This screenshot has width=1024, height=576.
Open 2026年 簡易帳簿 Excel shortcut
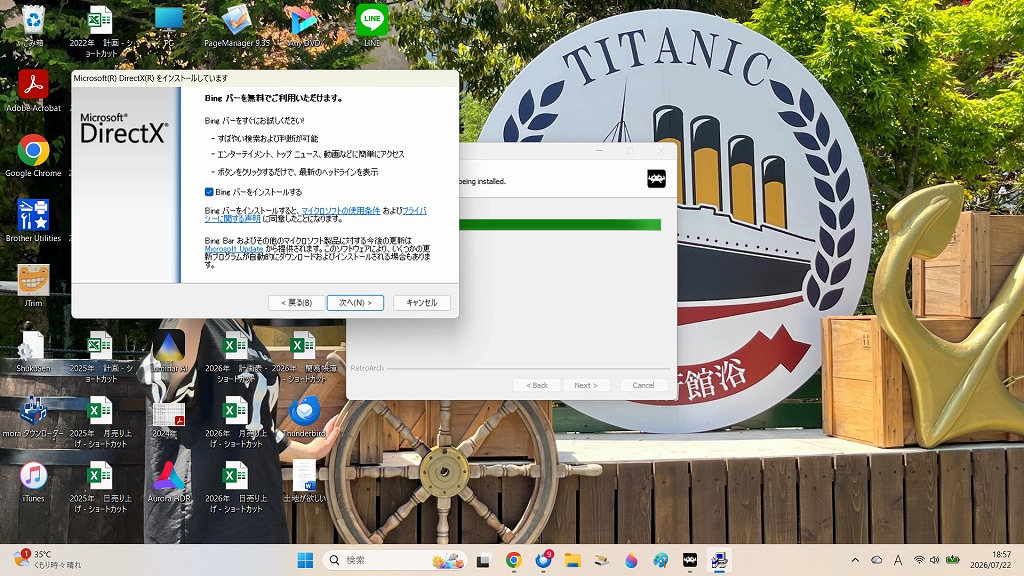[x=304, y=357]
